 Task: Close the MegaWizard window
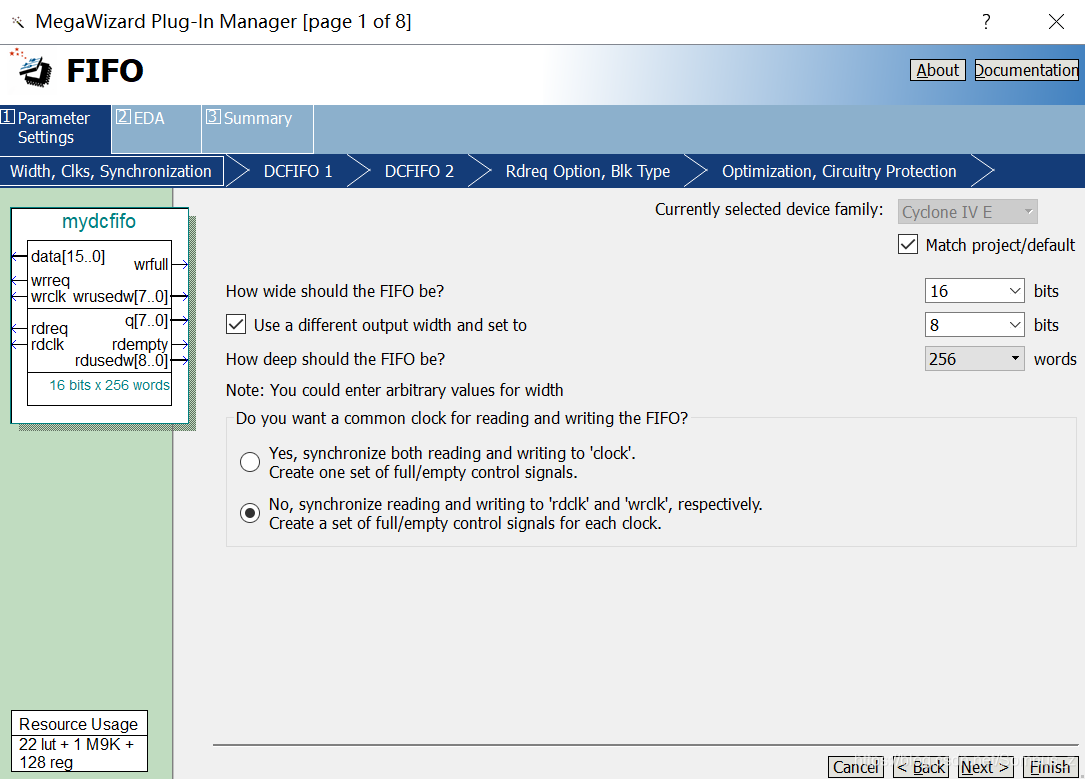pos(1056,21)
